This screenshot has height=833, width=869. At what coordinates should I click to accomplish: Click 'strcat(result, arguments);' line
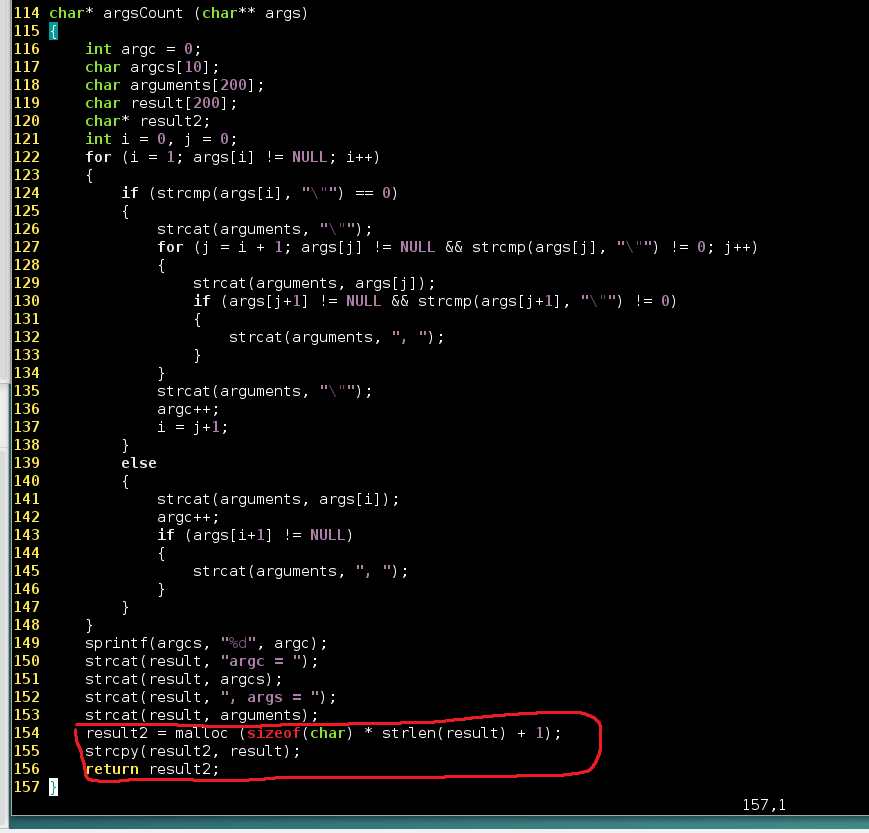click(x=202, y=715)
